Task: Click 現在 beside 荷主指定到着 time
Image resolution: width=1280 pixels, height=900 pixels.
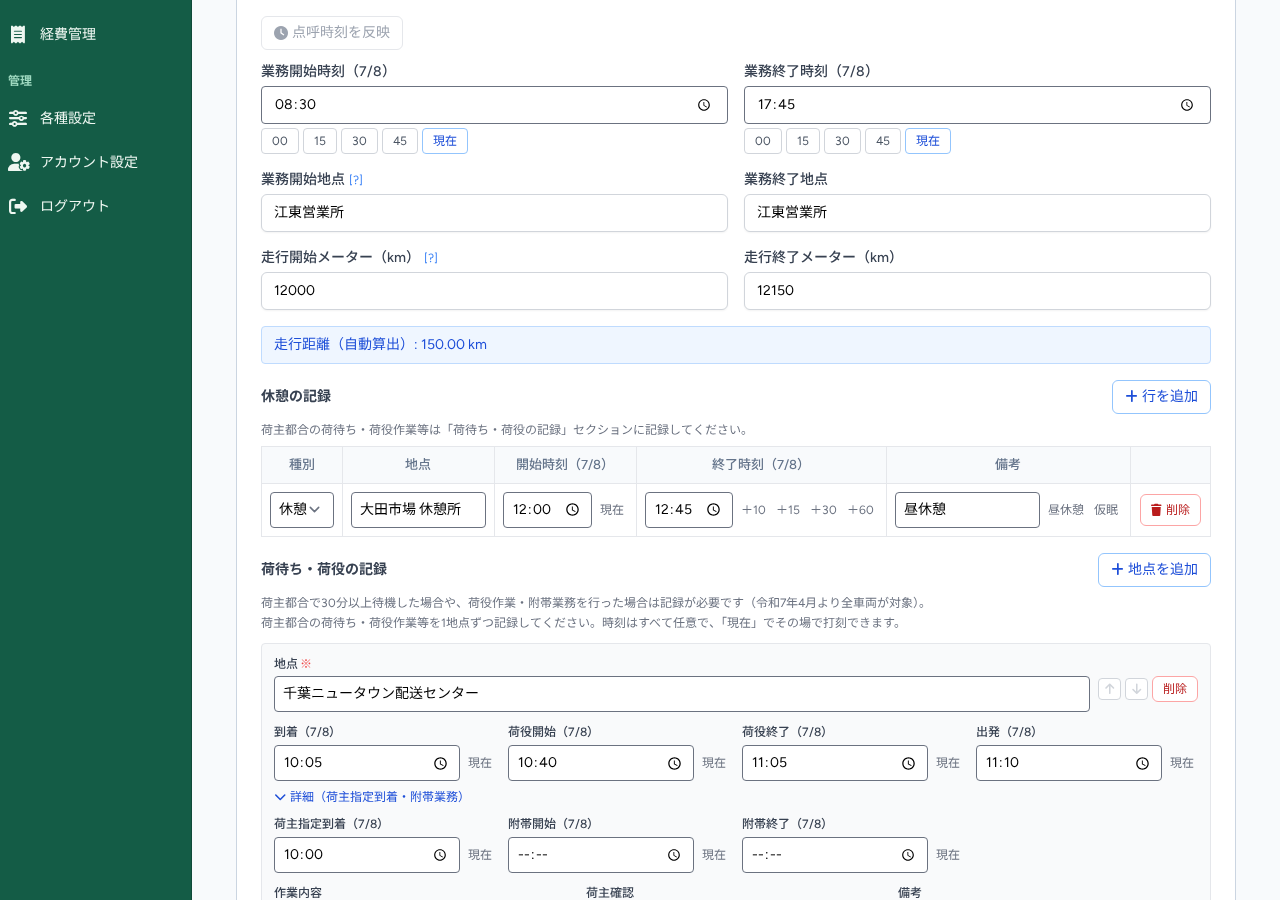Action: [480, 855]
